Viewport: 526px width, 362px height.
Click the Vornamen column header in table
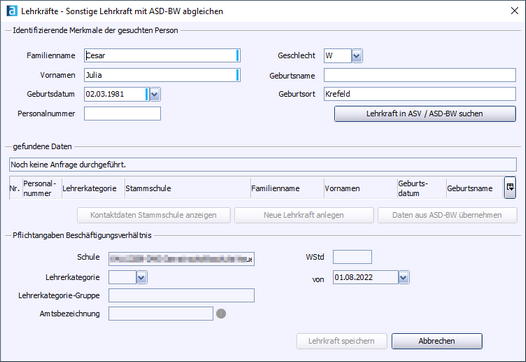(360, 188)
